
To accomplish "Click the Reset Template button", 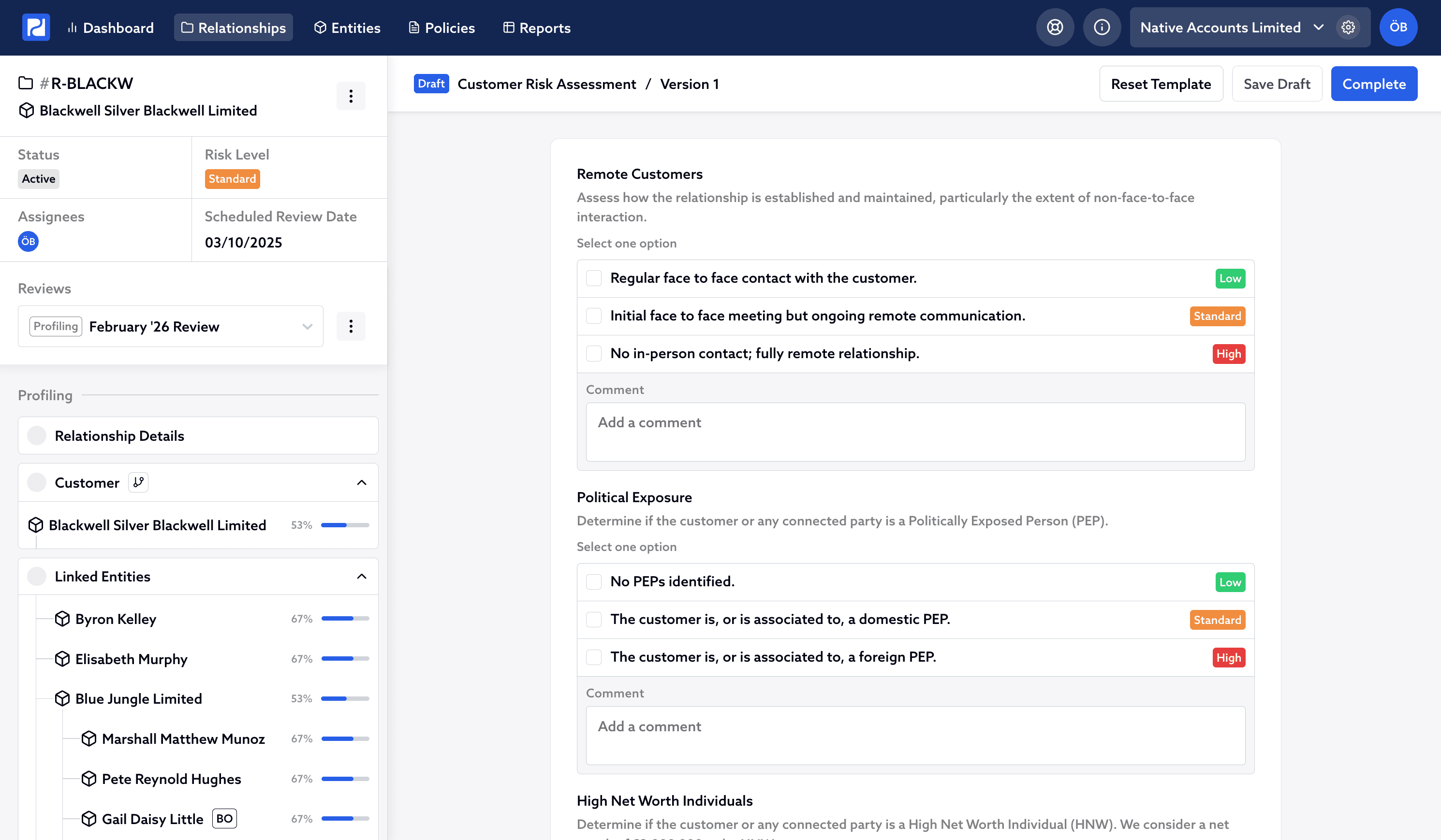I will click(1160, 84).
